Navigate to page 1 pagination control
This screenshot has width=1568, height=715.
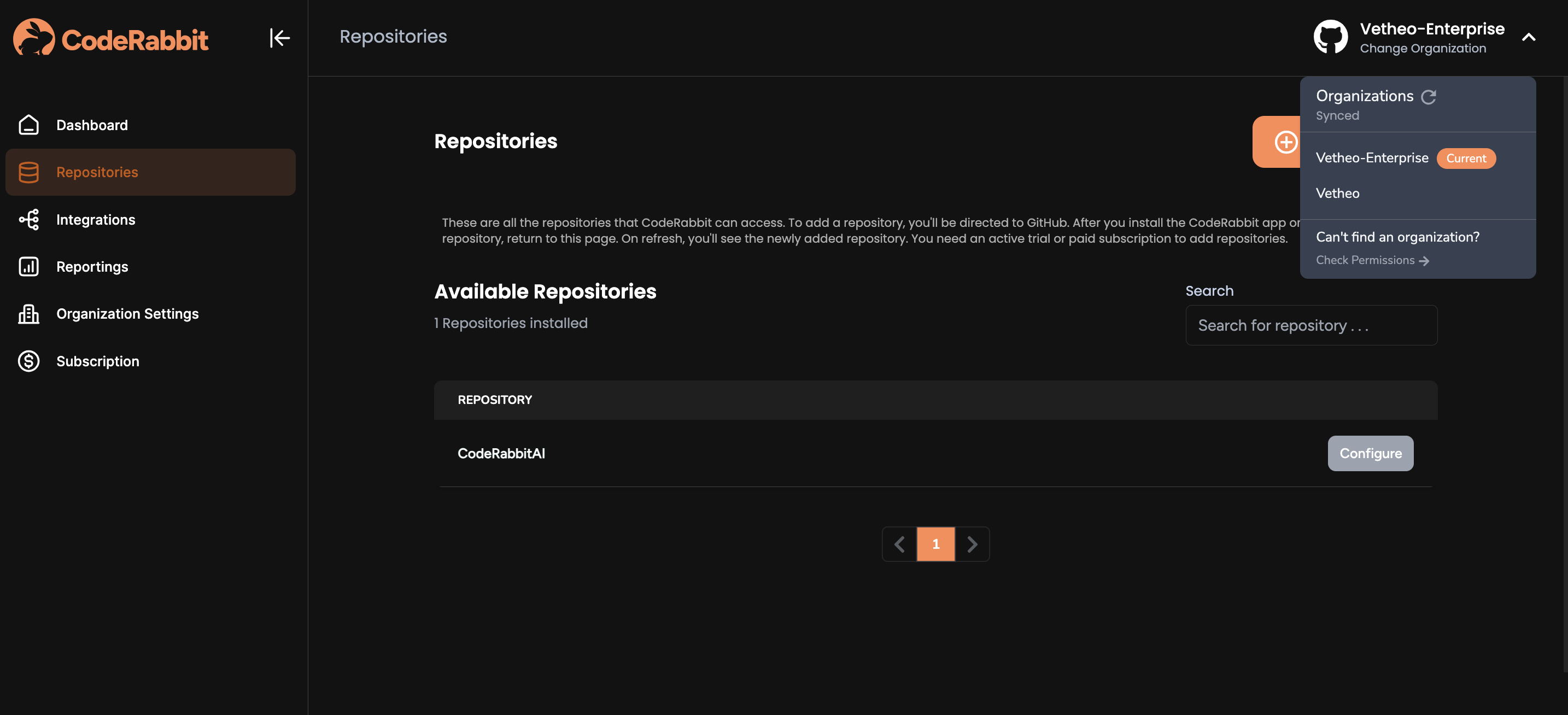pos(936,544)
